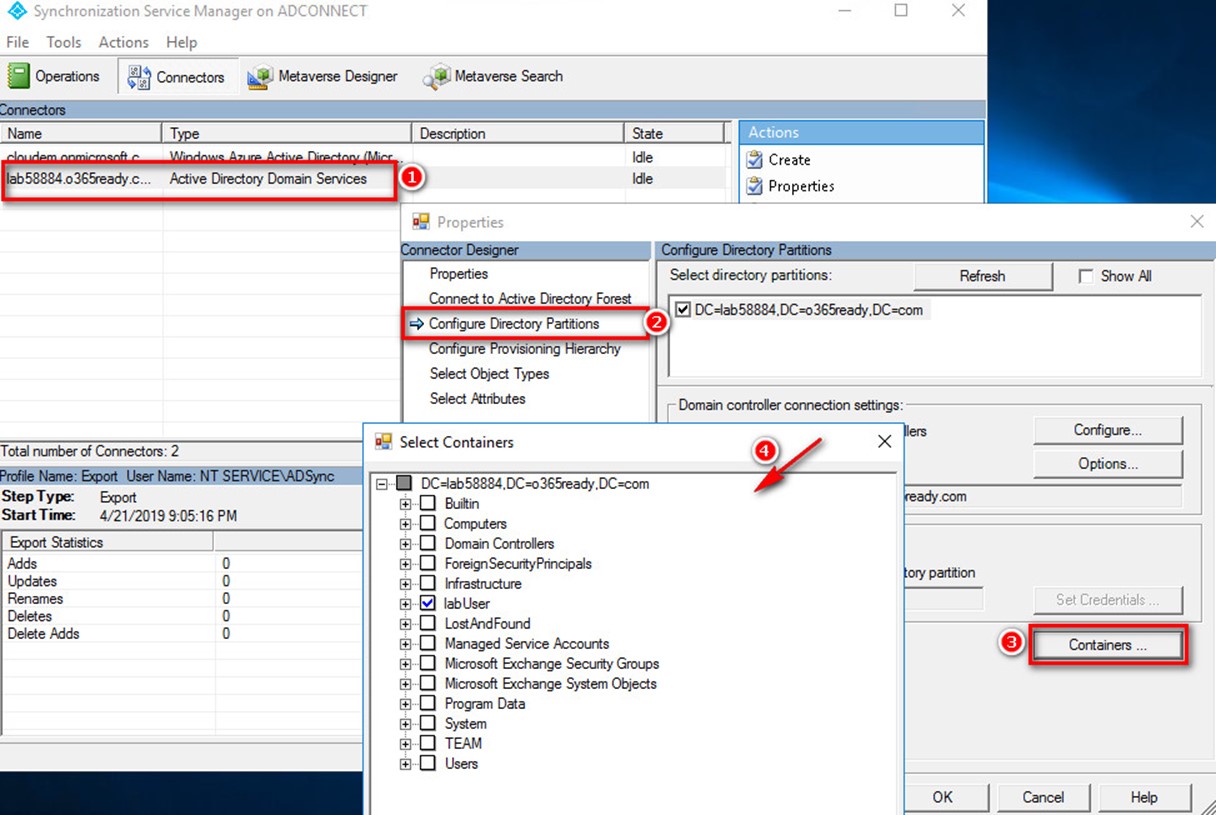Open the File menu

click(18, 42)
